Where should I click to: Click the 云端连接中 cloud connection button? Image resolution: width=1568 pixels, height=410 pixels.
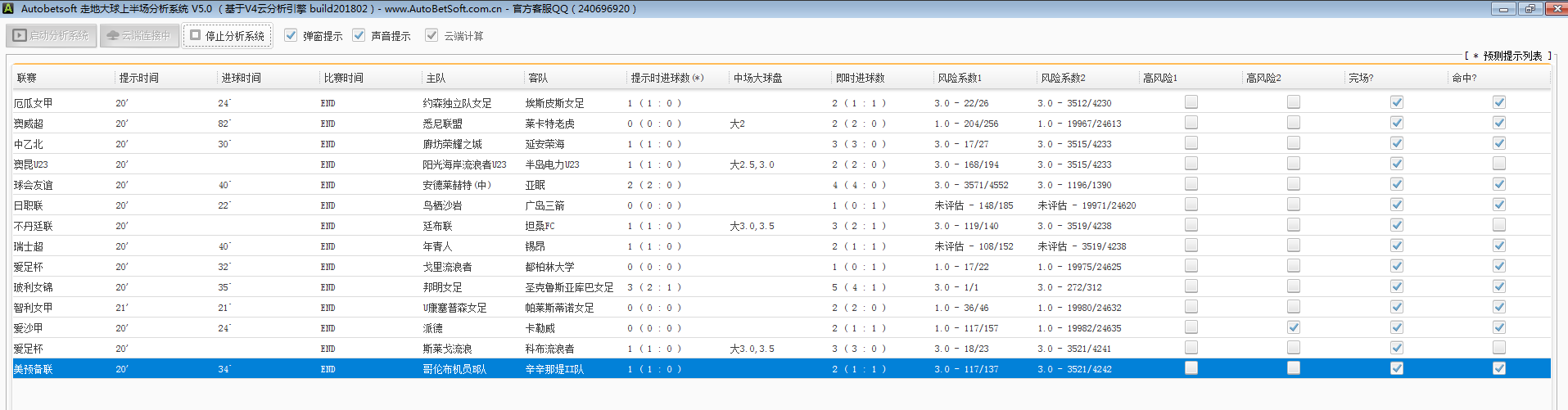coord(138,35)
